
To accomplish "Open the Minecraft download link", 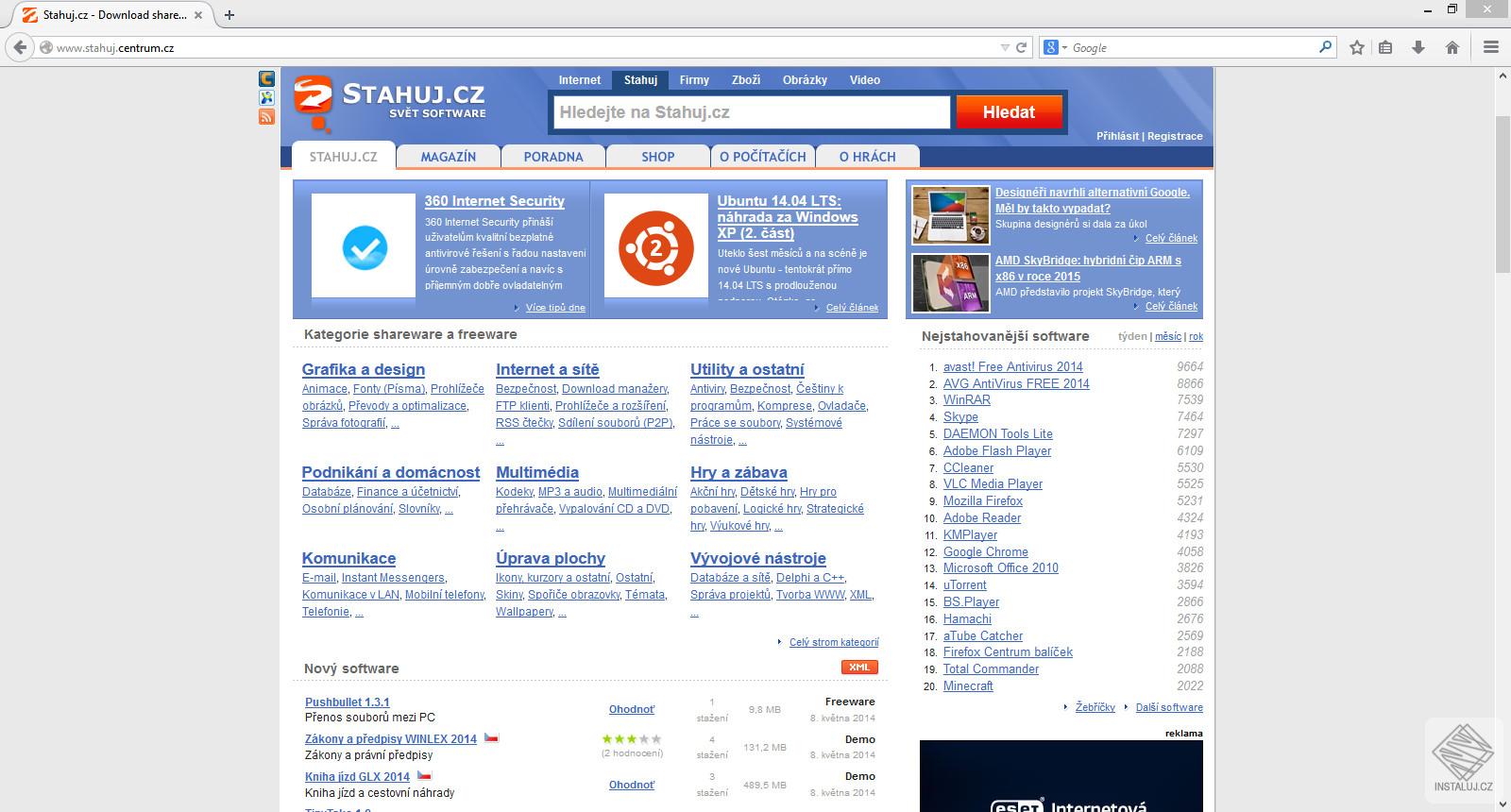I will pyautogui.click(x=968, y=685).
